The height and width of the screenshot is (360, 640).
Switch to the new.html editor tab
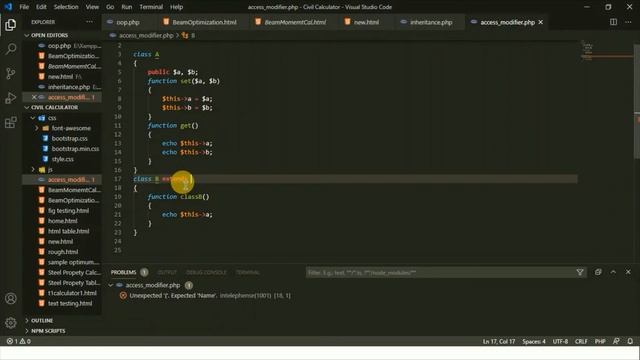tap(366, 22)
